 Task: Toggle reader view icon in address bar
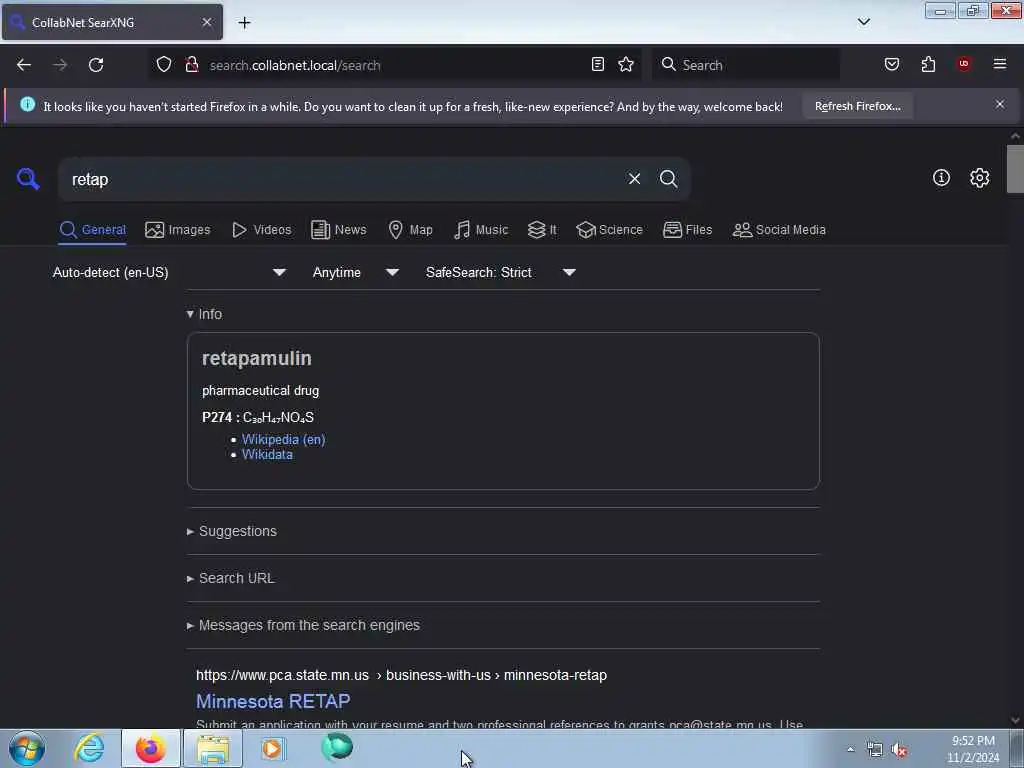click(598, 65)
